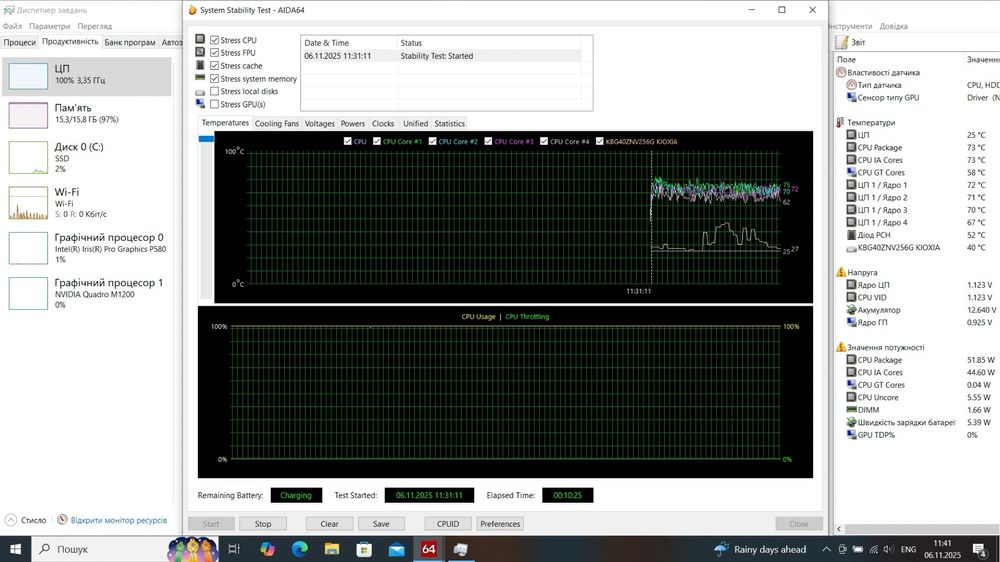Click the Напруга warning icon
This screenshot has height=562, width=1000.
pyautogui.click(x=841, y=272)
